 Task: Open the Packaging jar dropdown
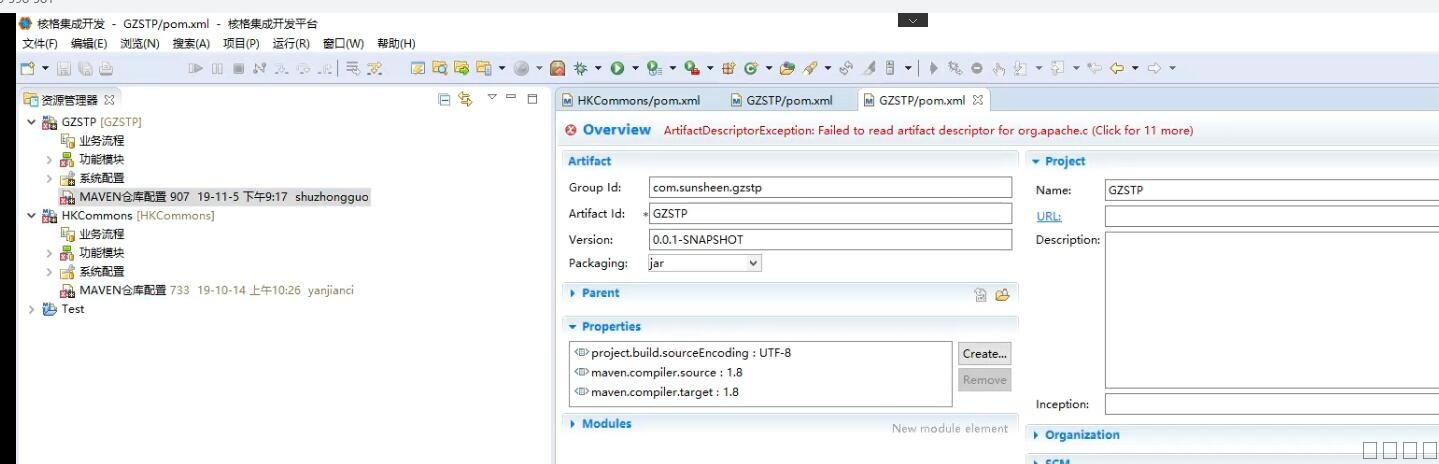click(x=753, y=263)
